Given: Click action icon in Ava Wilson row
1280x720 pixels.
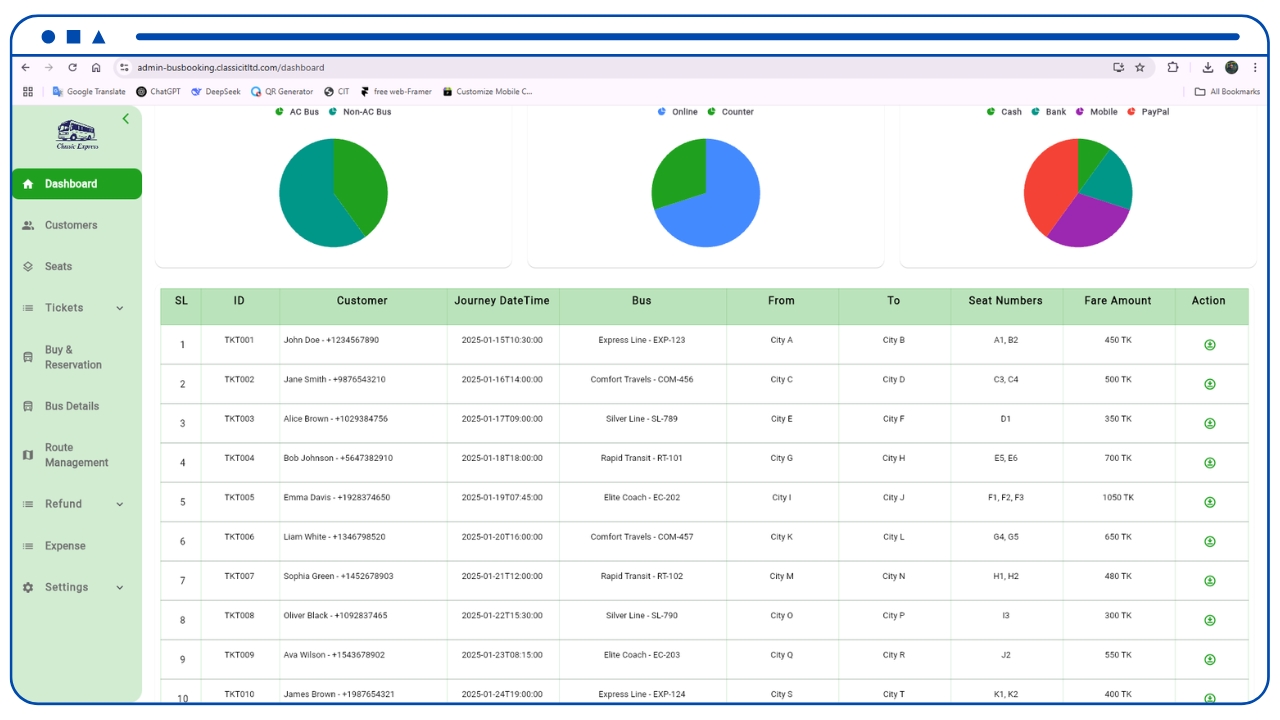Looking at the screenshot, I should pos(1210,660).
